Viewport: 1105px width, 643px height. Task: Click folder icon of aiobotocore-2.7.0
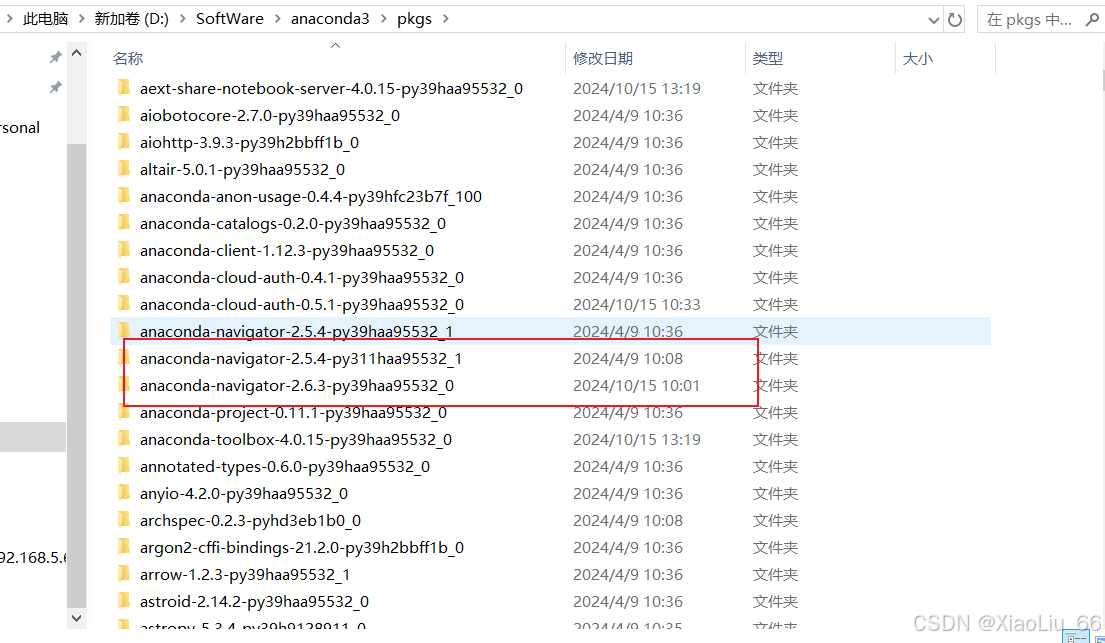coord(124,114)
